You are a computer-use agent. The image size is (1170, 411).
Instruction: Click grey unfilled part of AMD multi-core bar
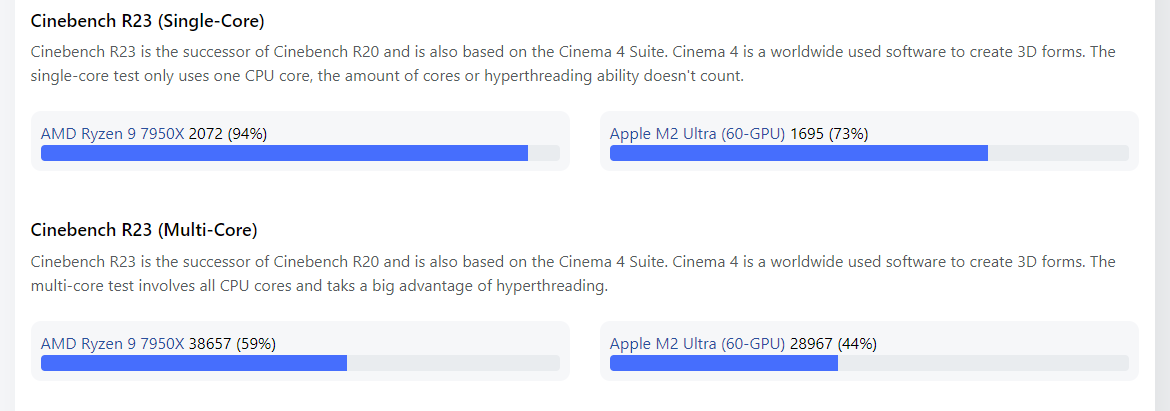tap(454, 363)
